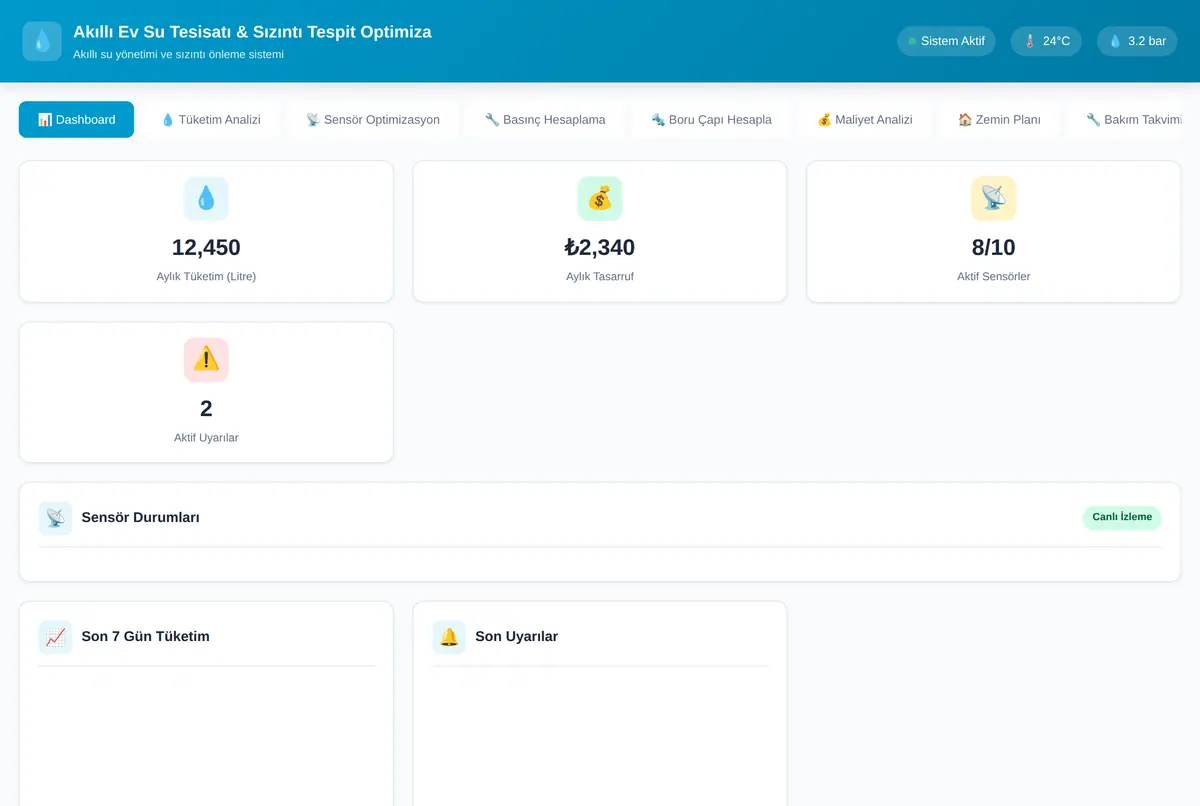The width and height of the screenshot is (1200, 806).
Task: Open the Maliyet Analizi tab
Action: (865, 119)
